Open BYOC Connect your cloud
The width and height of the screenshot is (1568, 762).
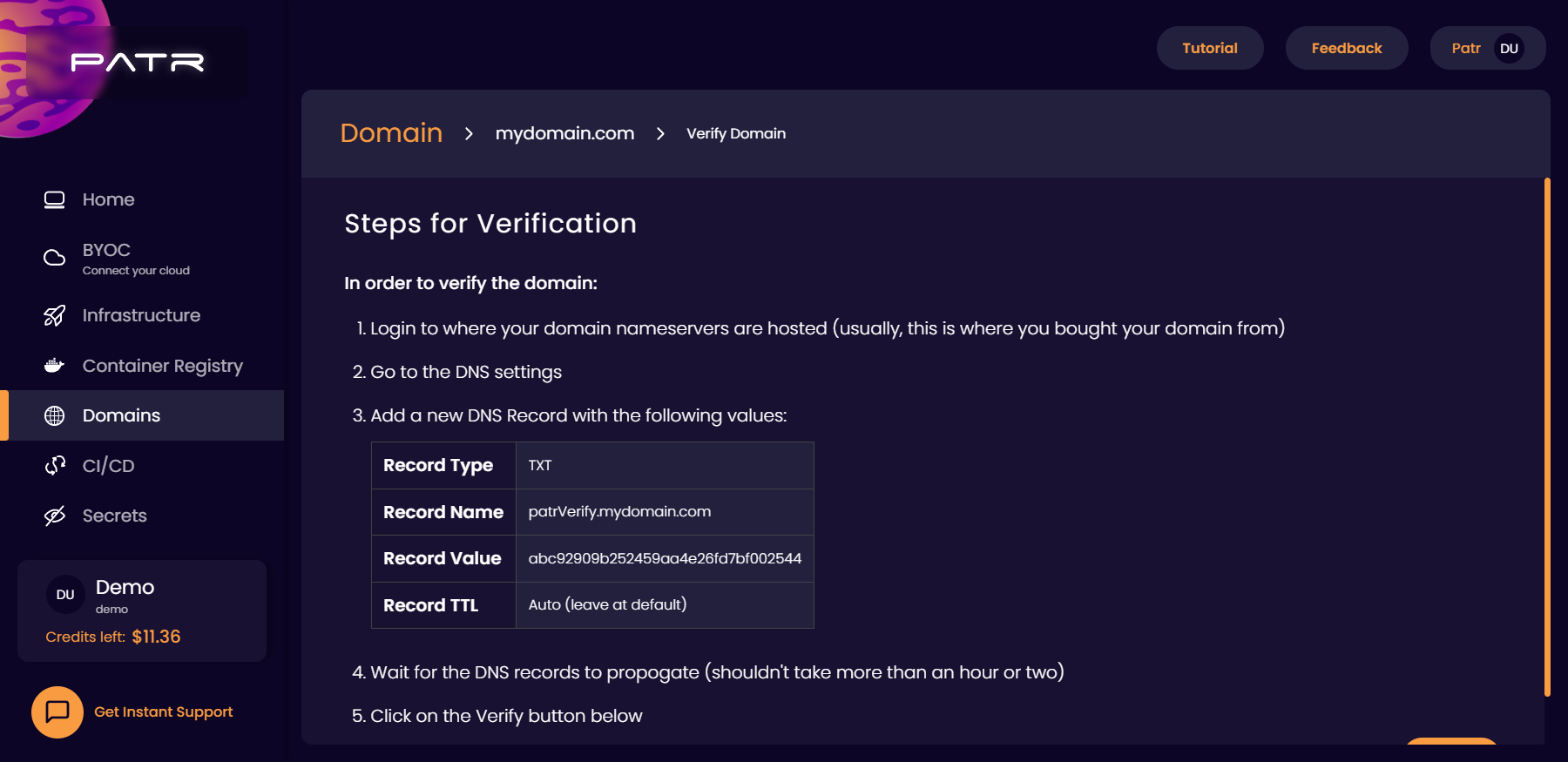(x=142, y=258)
